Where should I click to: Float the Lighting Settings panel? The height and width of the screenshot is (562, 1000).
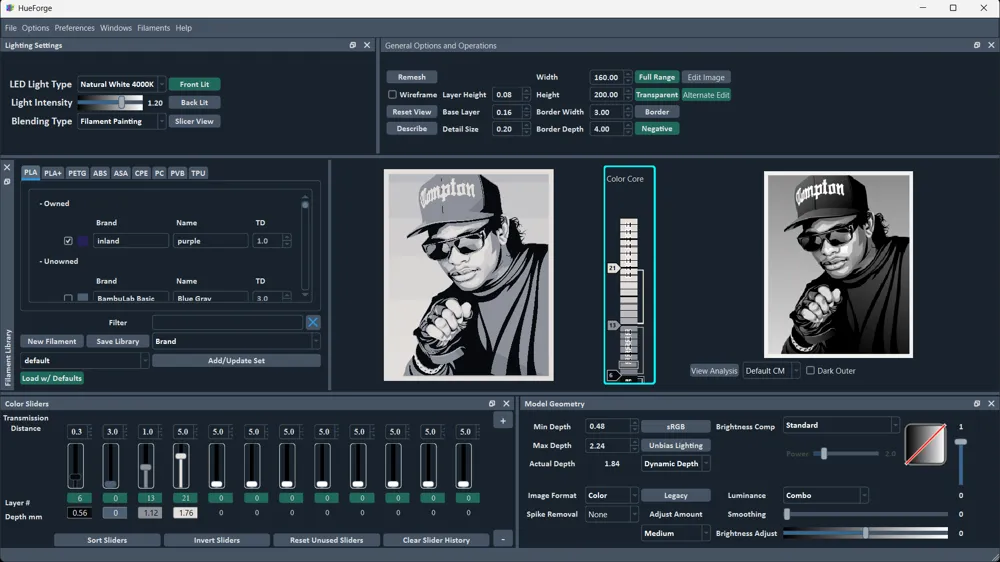353,45
